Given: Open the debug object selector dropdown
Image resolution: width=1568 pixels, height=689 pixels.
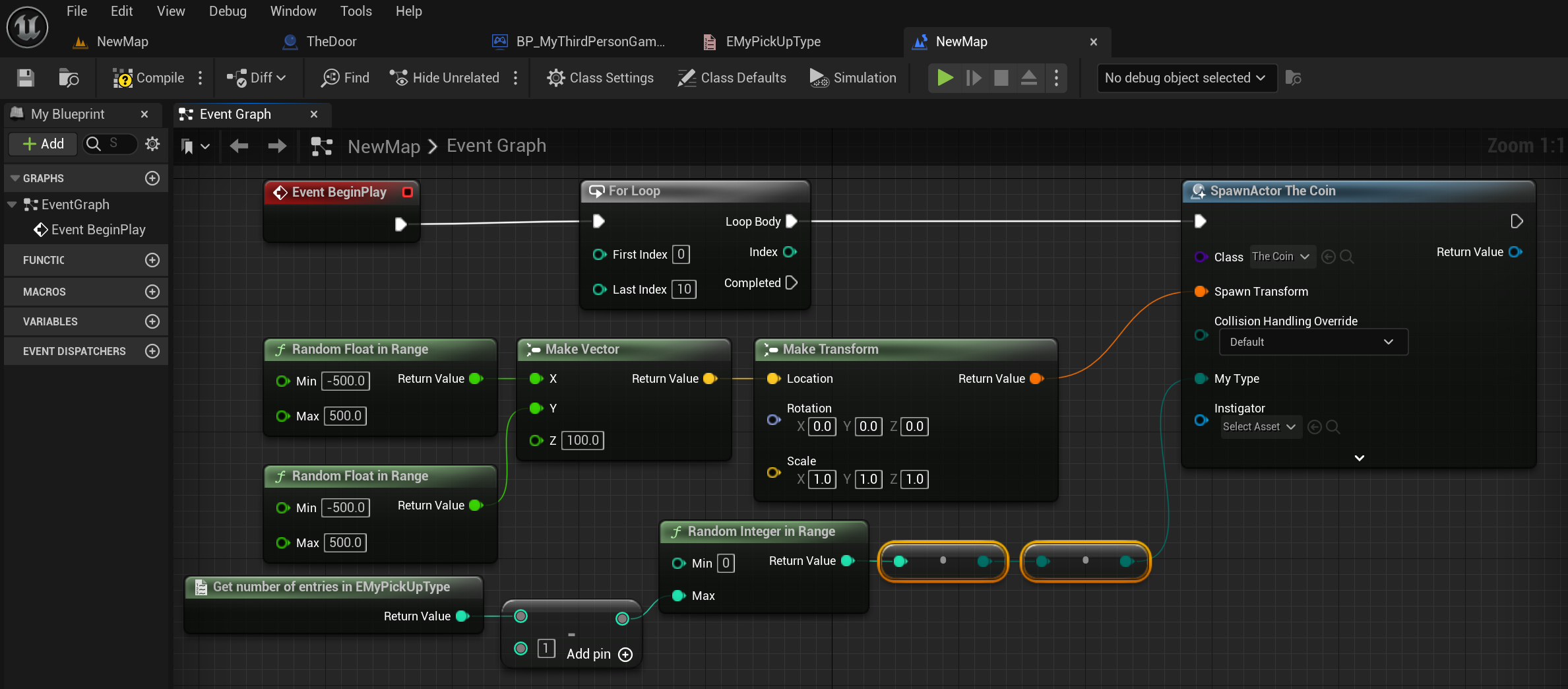Looking at the screenshot, I should [1186, 78].
